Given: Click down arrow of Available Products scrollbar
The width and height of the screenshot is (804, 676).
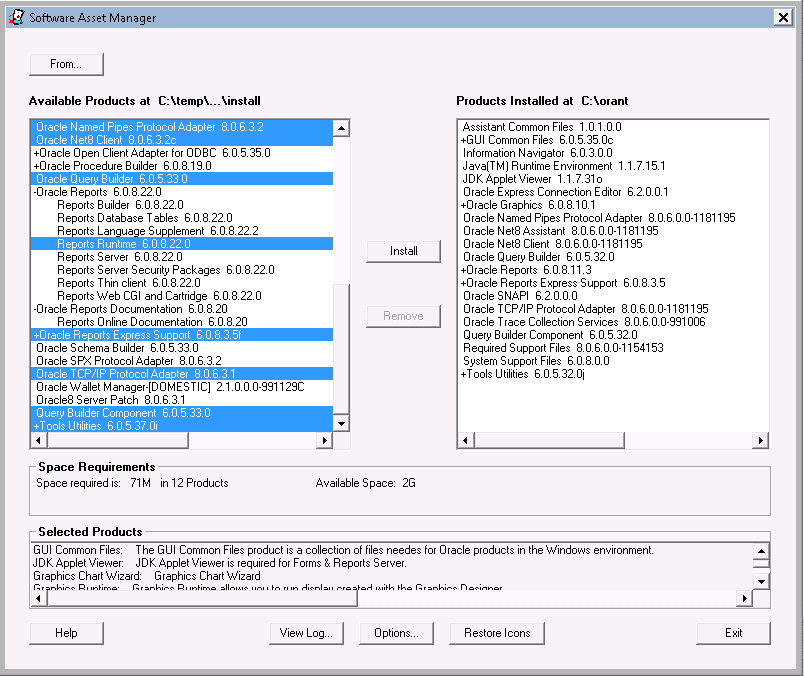Looking at the screenshot, I should 341,424.
